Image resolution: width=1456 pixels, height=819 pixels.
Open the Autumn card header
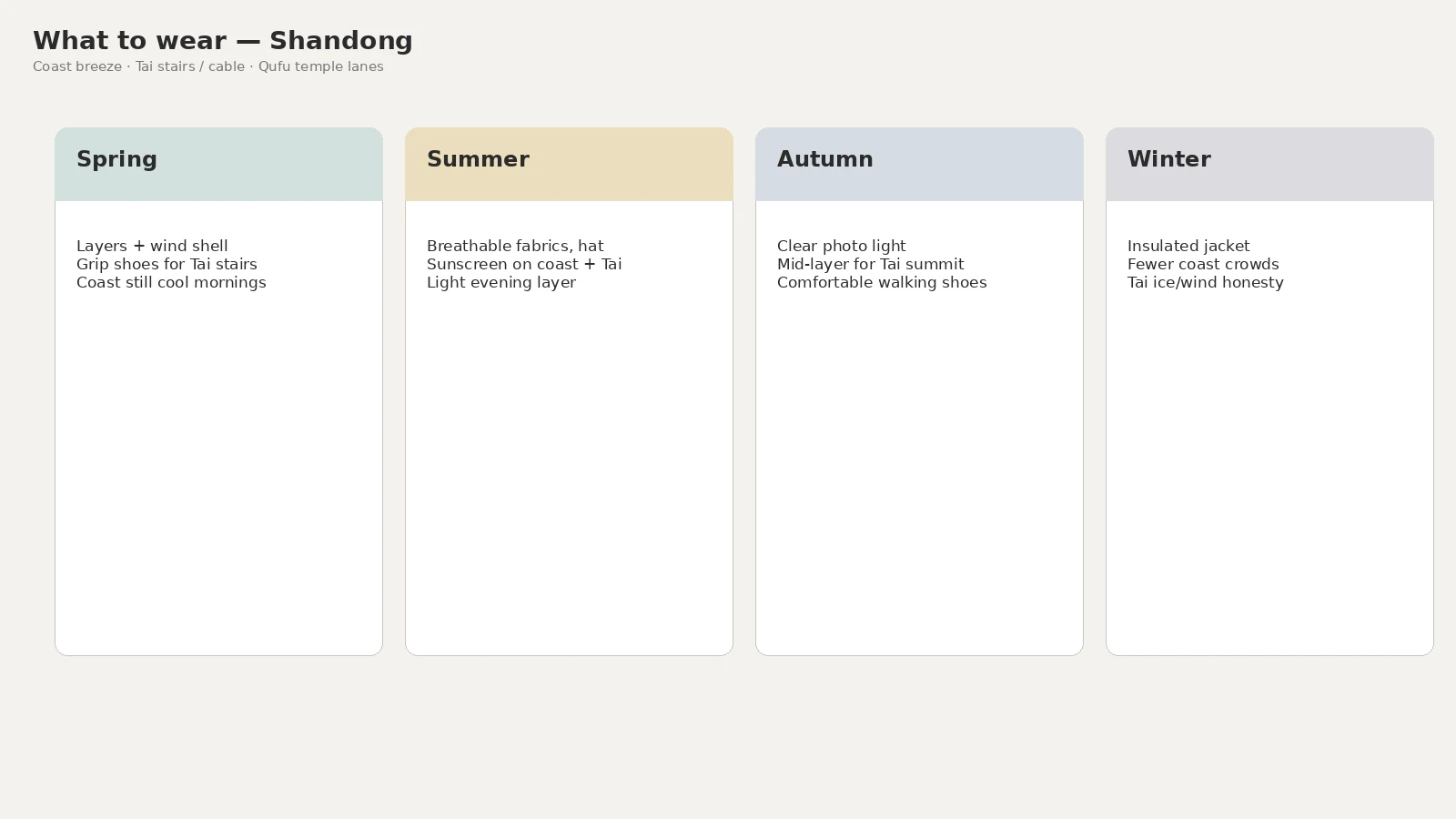tap(919, 164)
